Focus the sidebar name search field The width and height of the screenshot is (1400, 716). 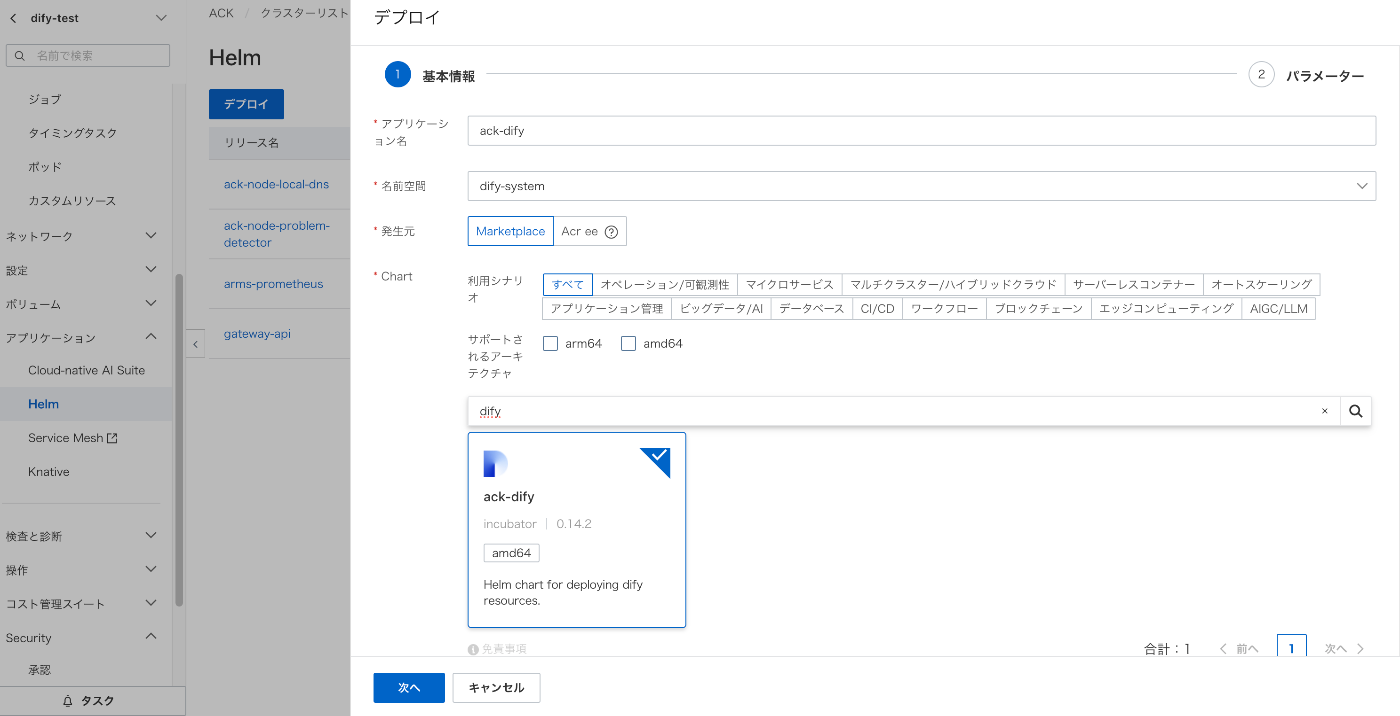pos(88,56)
